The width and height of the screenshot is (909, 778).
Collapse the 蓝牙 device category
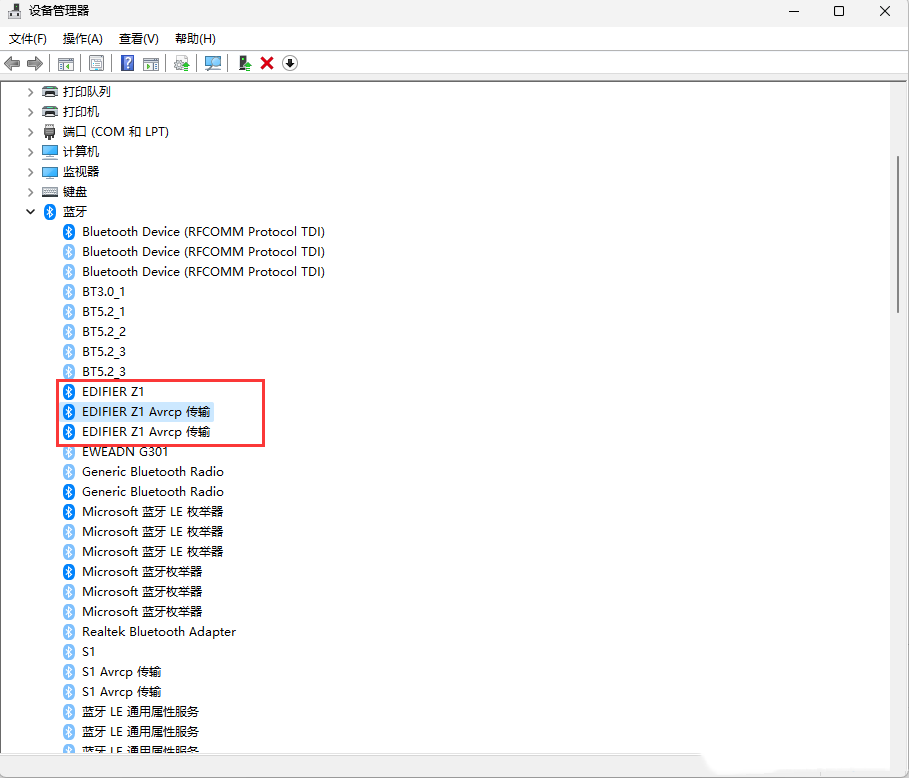[x=31, y=211]
